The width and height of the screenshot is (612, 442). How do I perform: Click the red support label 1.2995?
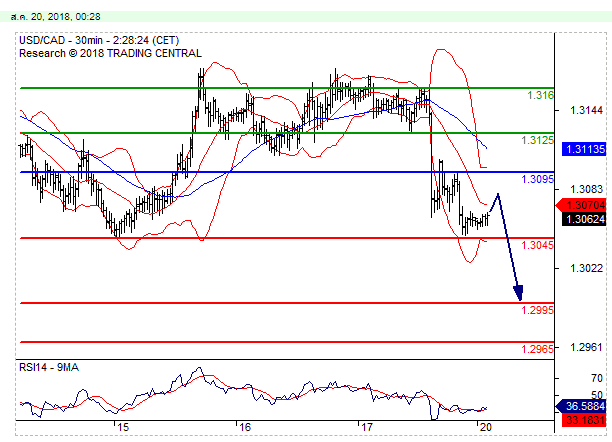[537, 310]
